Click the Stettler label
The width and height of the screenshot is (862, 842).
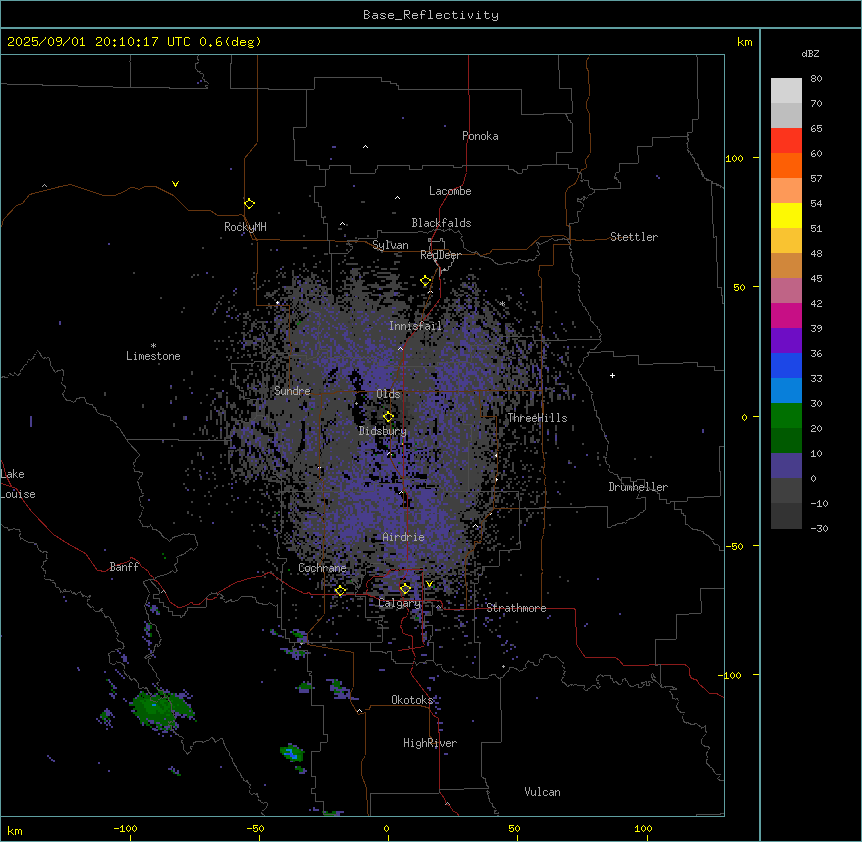634,237
